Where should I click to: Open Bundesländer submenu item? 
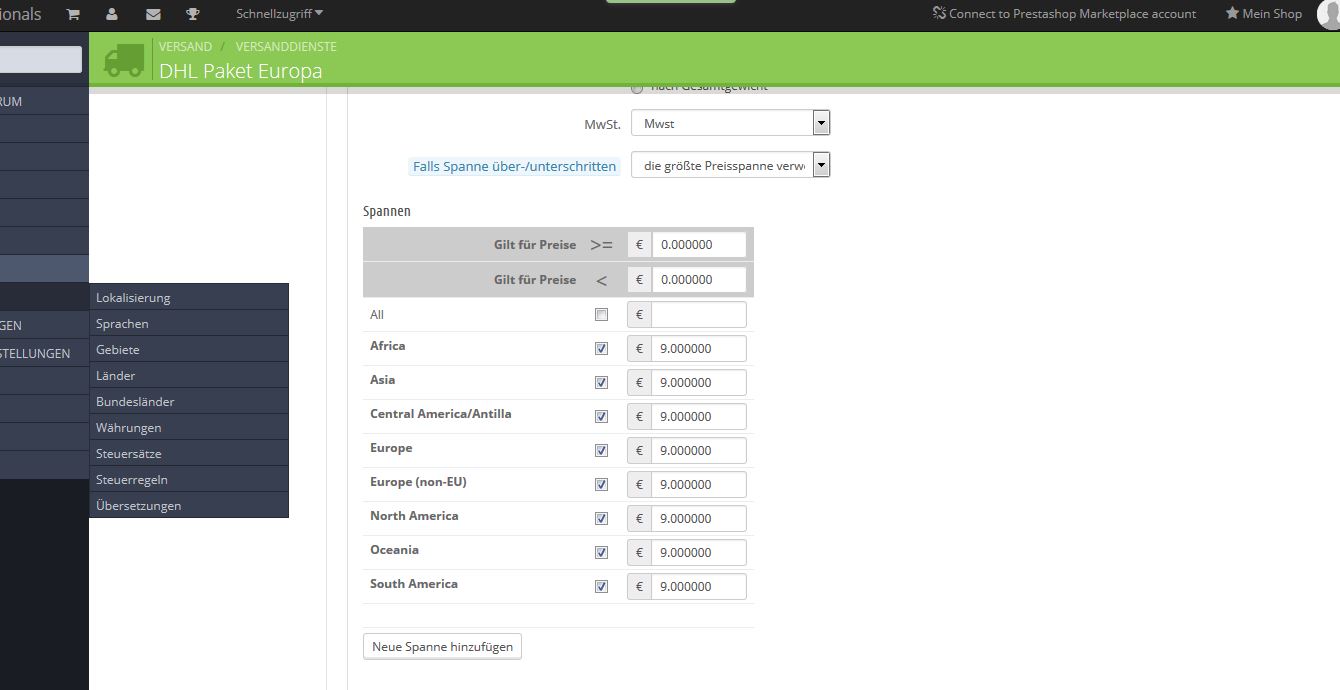pos(189,401)
